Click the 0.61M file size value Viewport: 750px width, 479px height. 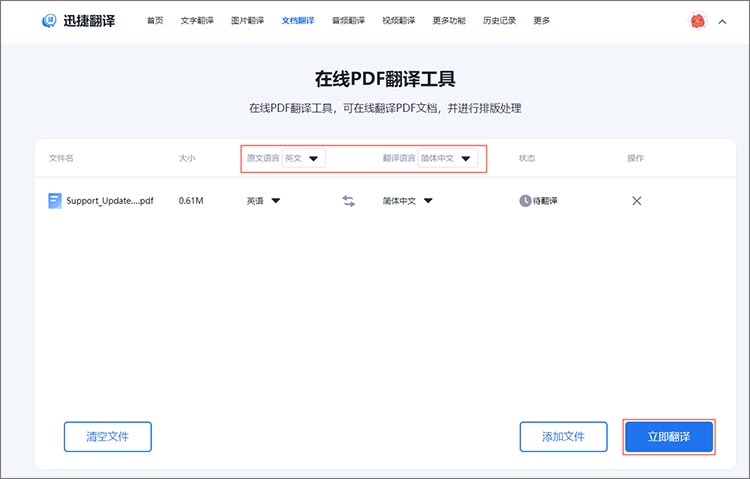pos(191,201)
